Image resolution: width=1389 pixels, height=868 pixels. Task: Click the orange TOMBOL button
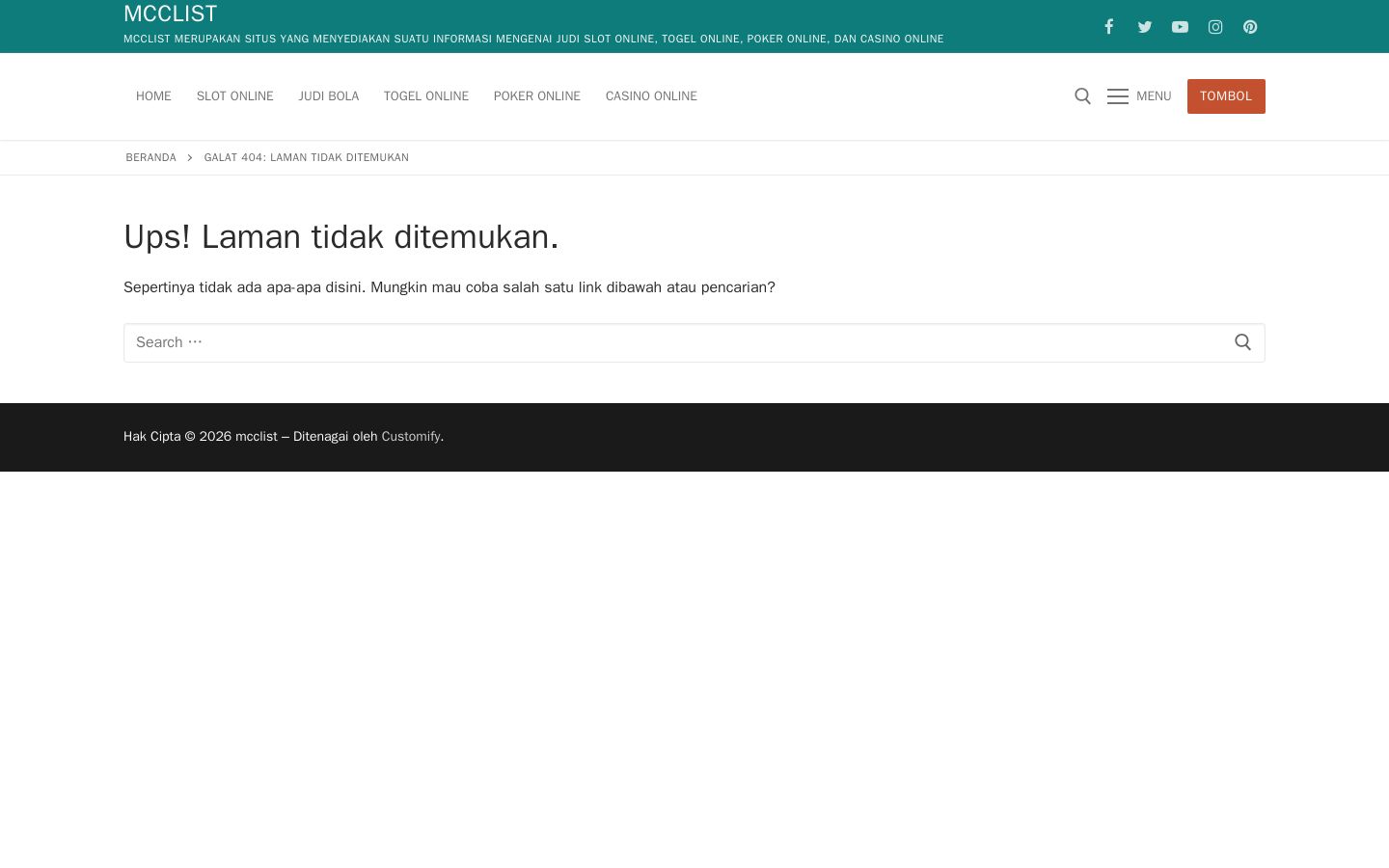click(x=1226, y=96)
